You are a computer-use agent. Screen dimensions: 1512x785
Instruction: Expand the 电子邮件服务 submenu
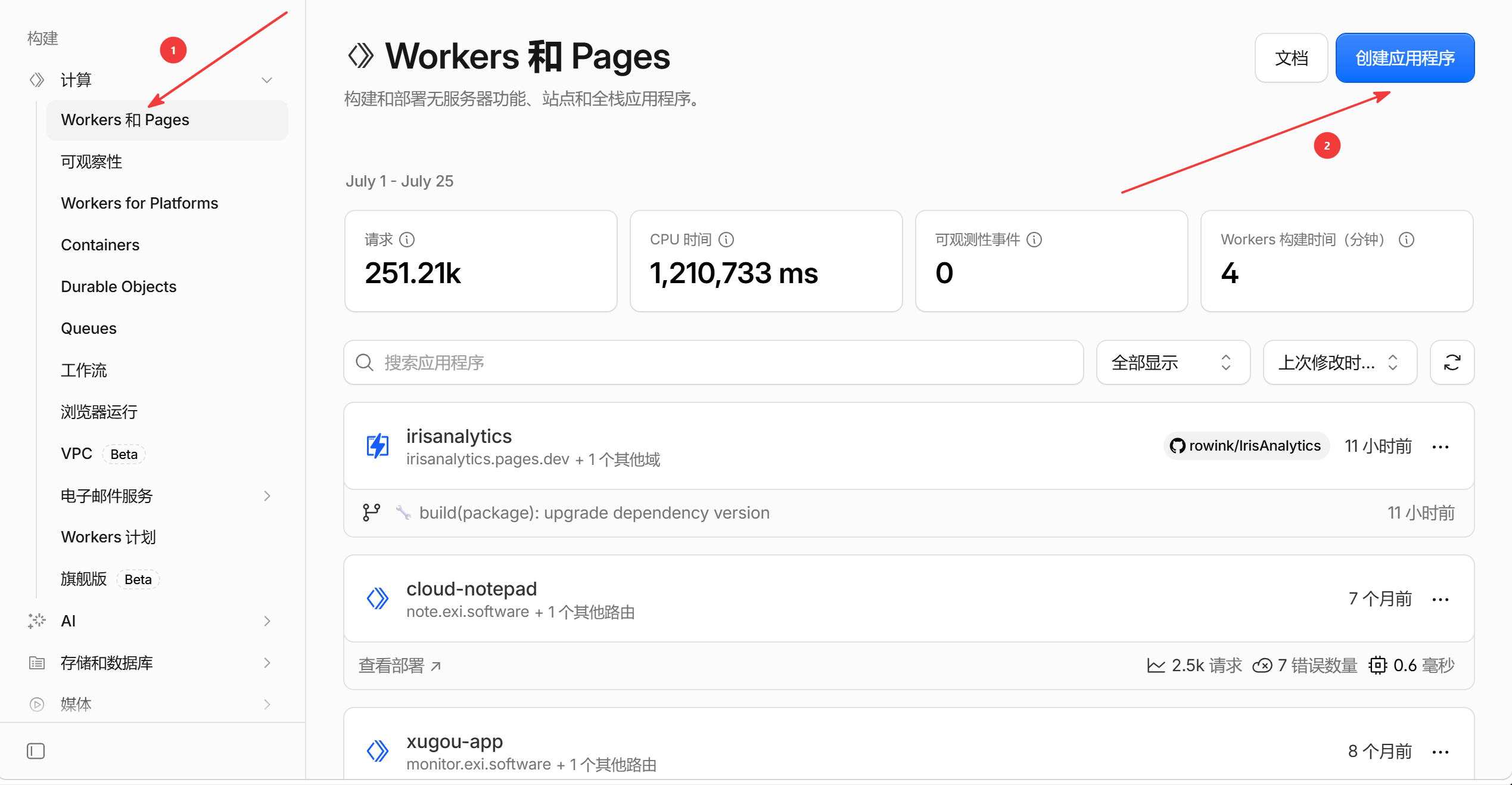[267, 496]
